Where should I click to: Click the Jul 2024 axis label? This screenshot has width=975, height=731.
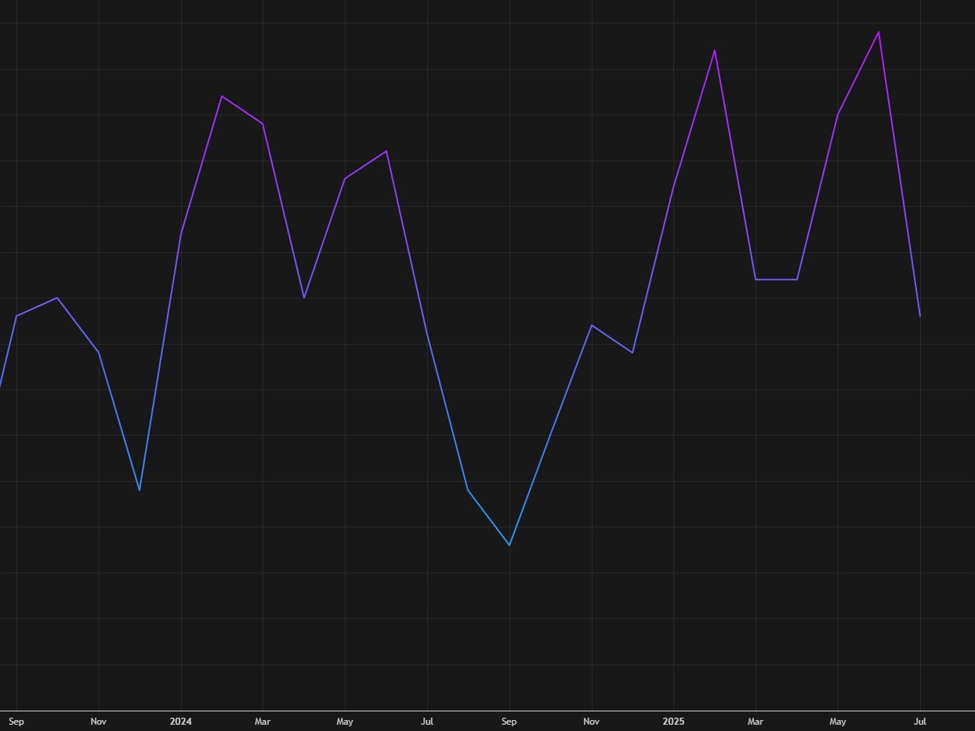427,721
